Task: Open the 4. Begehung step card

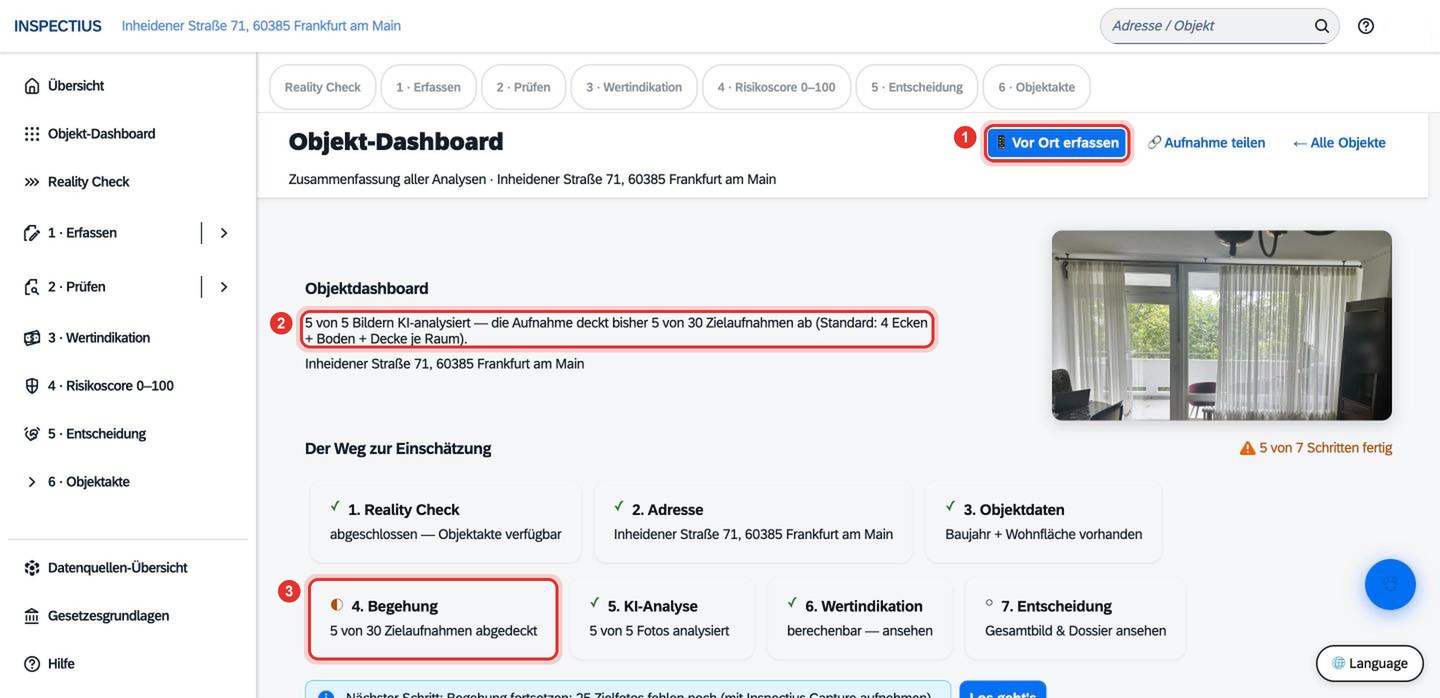Action: [x=433, y=618]
